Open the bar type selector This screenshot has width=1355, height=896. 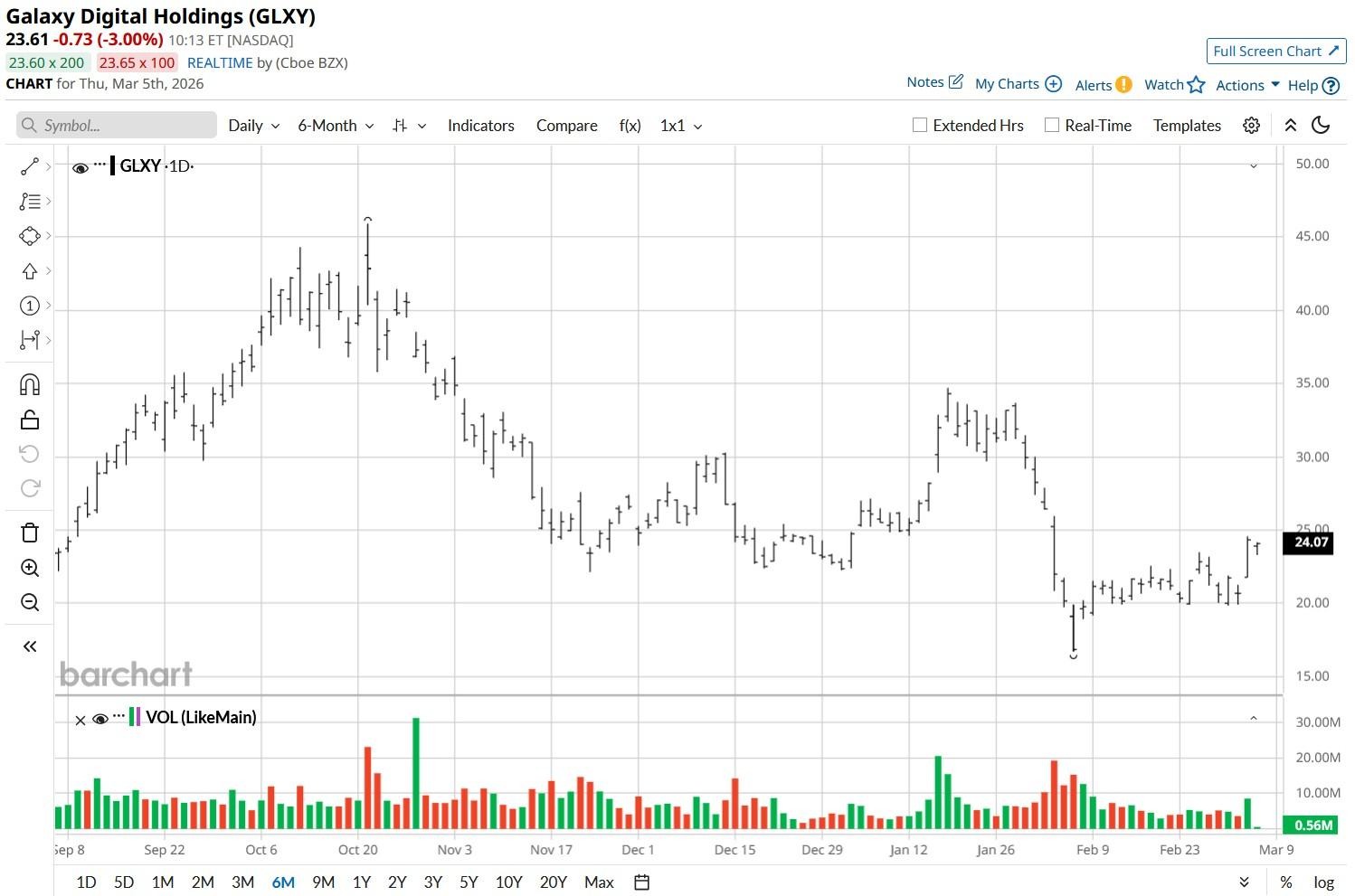pos(409,126)
